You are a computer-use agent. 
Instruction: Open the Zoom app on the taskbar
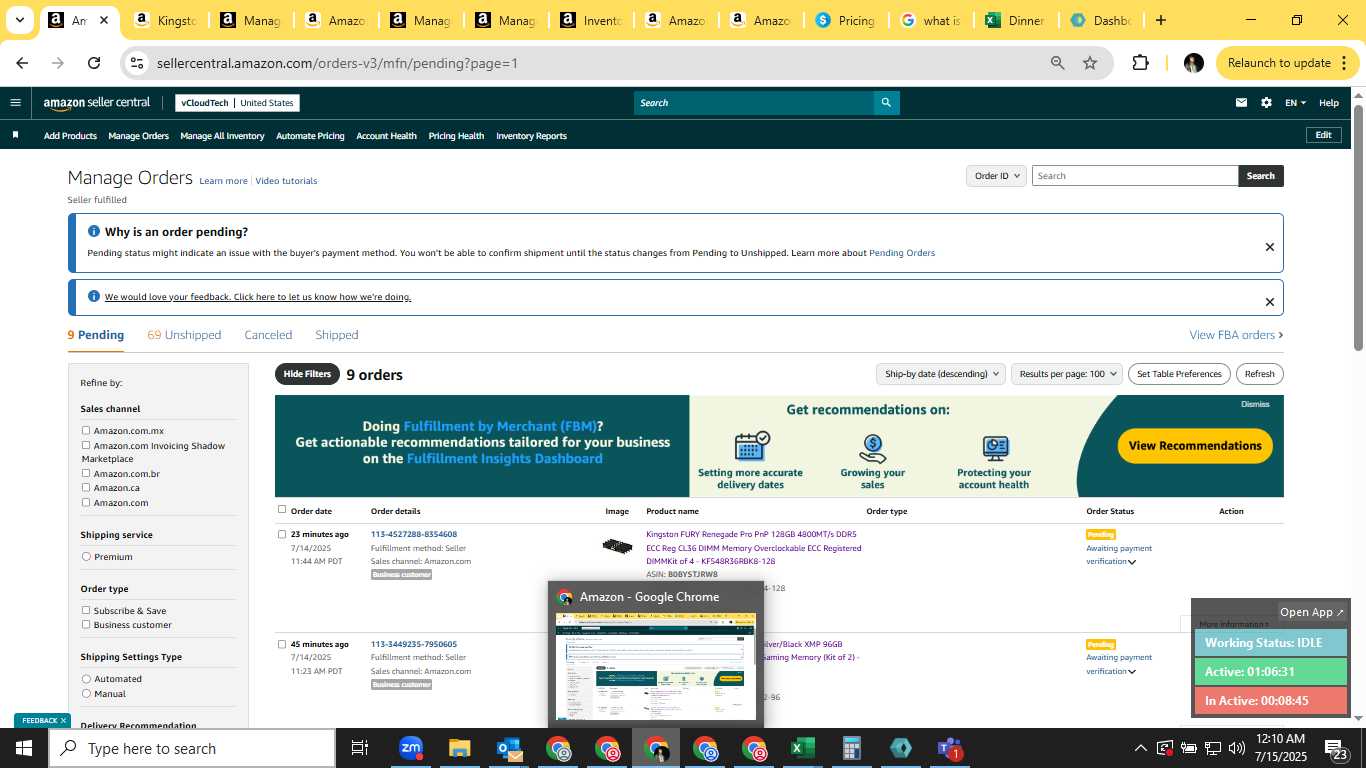click(410, 748)
